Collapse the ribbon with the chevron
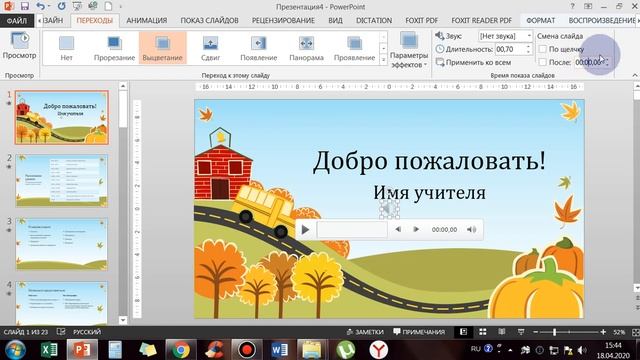The width and height of the screenshot is (640, 360). coord(635,75)
